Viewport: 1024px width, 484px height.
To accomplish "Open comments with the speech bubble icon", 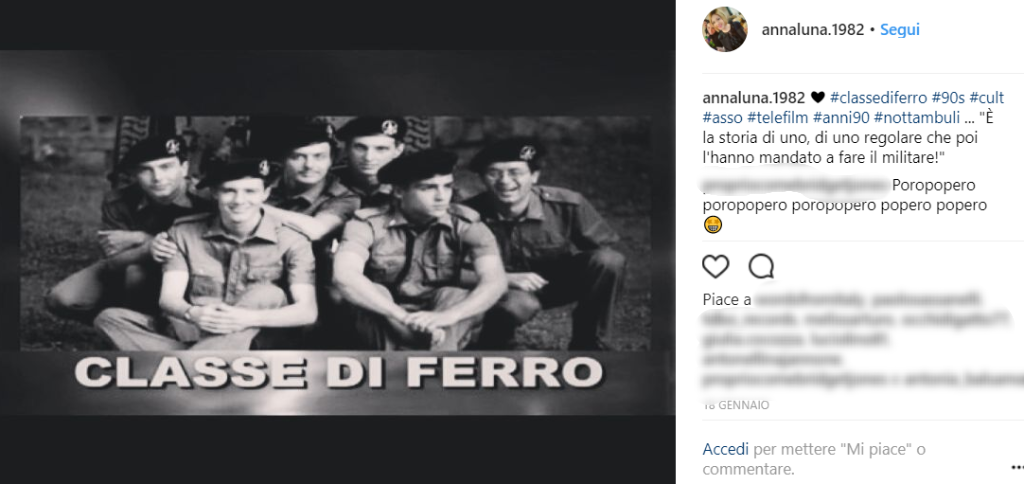I will click(761, 266).
